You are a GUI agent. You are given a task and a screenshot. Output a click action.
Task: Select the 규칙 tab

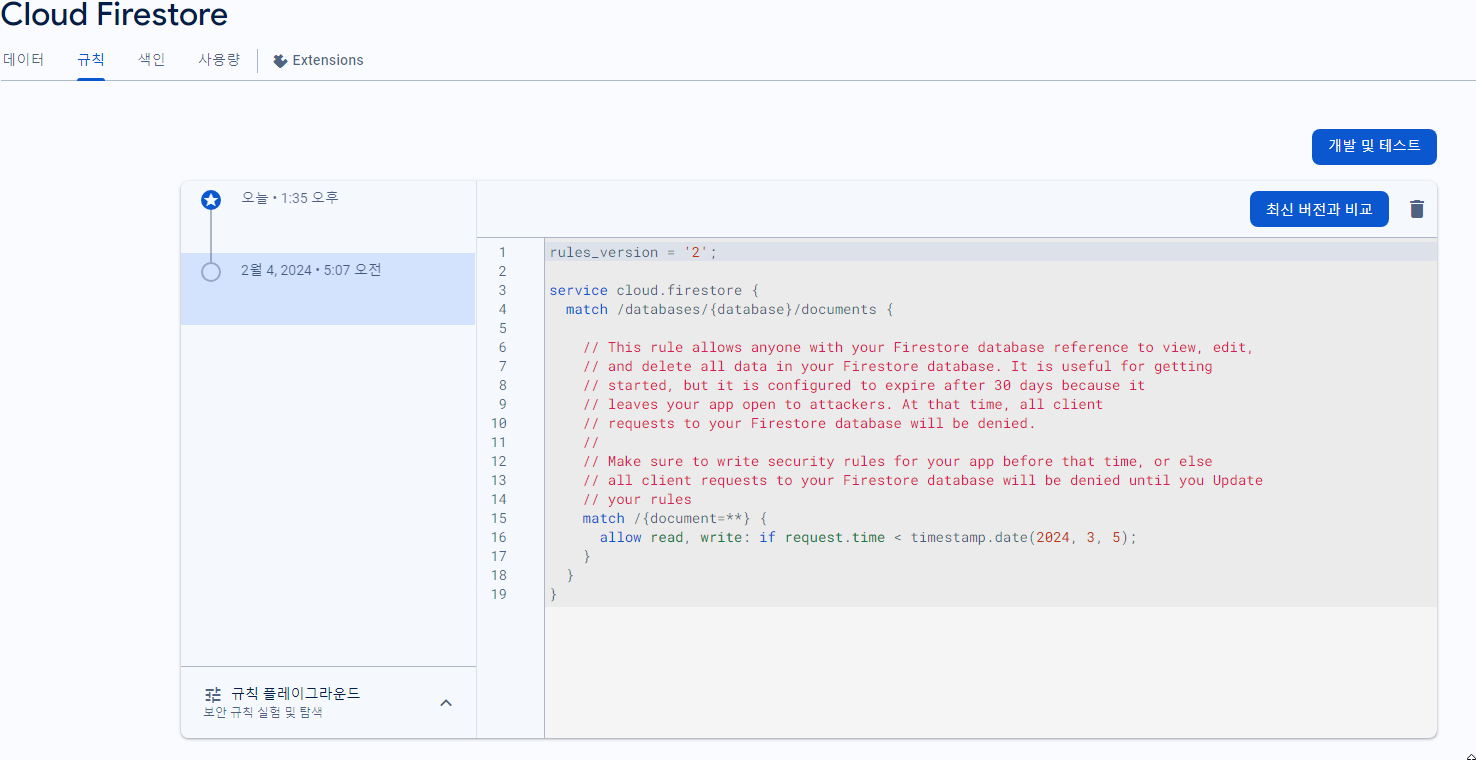pyautogui.click(x=91, y=60)
